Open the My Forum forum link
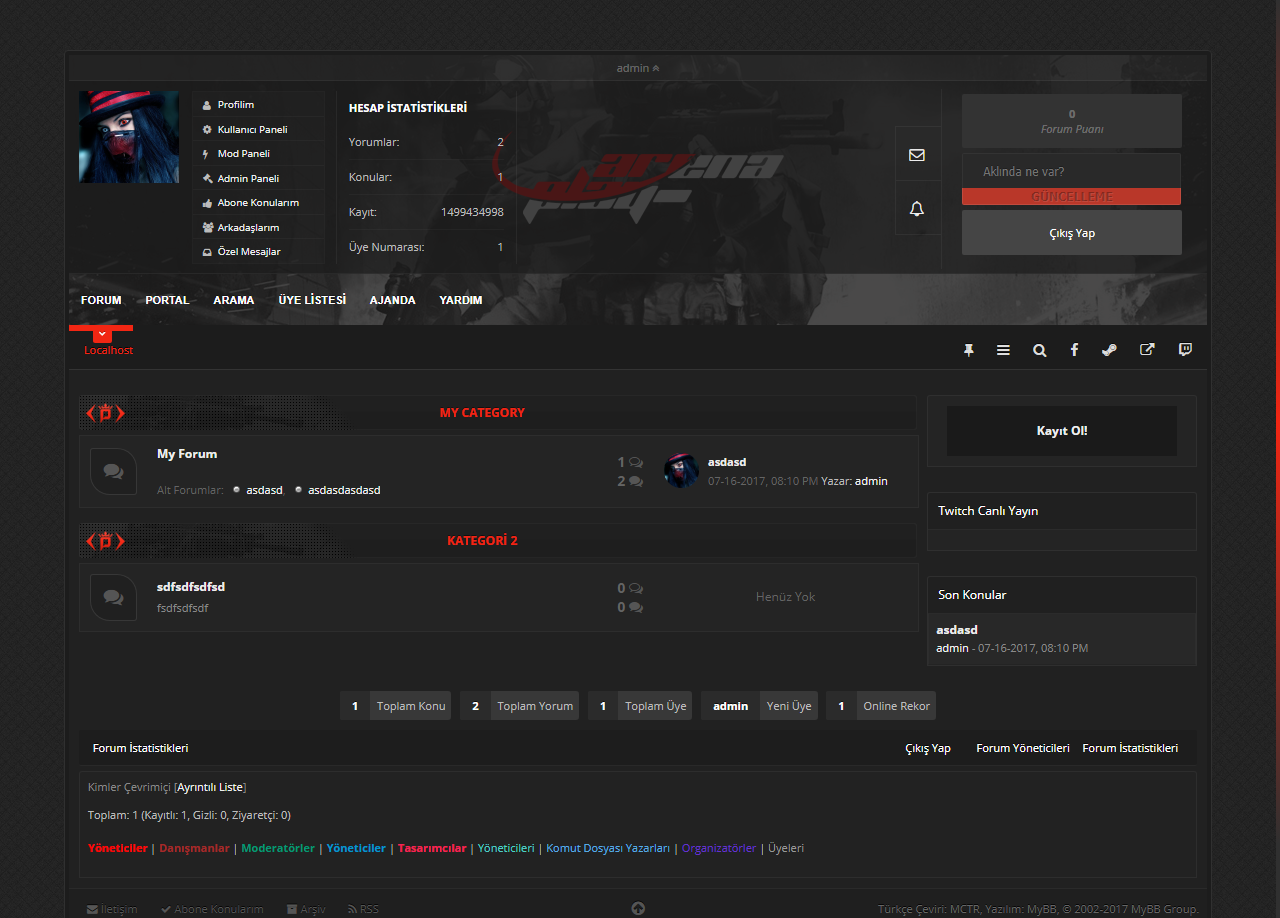1280x918 pixels. click(x=187, y=454)
